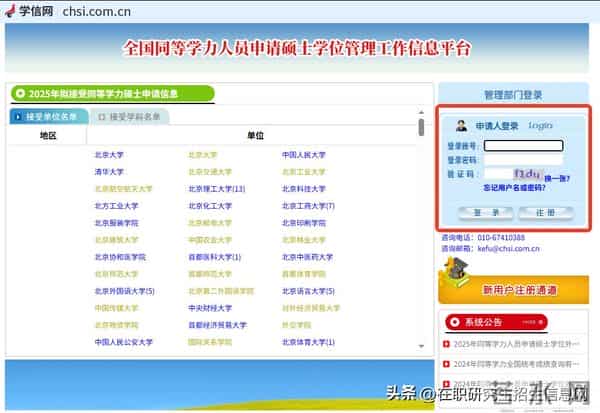
Task: Open the 中央财经大学 link
Action: point(210,308)
